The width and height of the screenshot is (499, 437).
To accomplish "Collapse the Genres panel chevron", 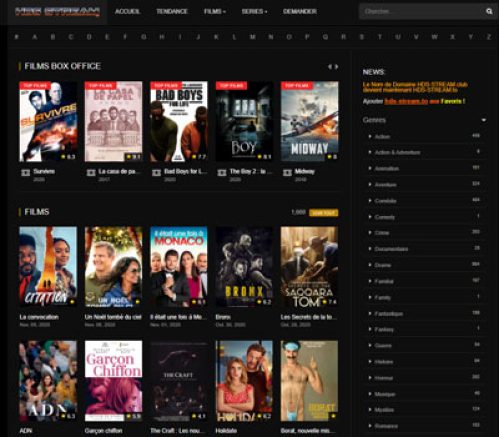I will [x=484, y=120].
